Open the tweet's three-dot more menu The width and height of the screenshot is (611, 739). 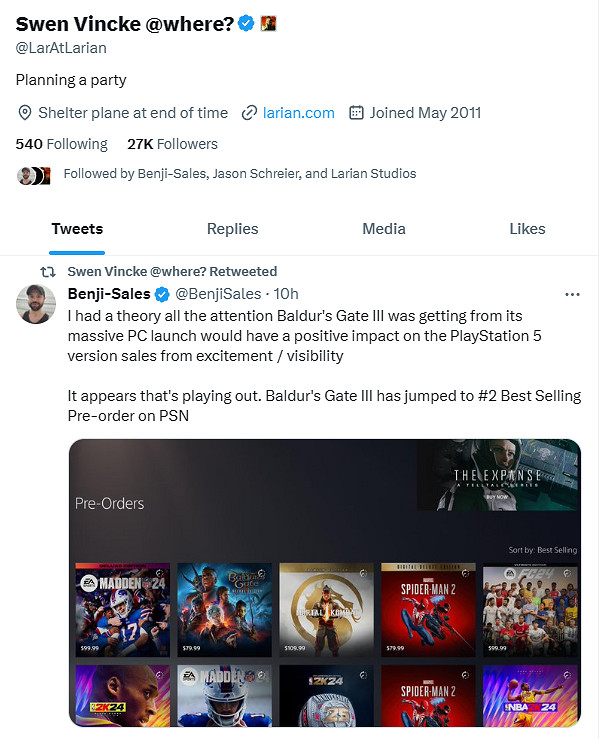coord(572,295)
